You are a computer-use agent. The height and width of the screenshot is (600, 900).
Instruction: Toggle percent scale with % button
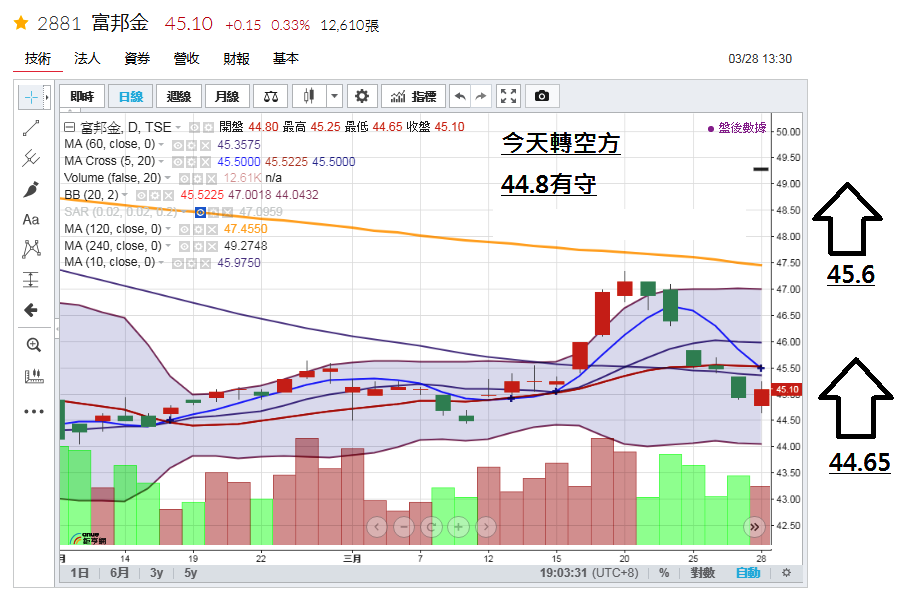pos(664,572)
